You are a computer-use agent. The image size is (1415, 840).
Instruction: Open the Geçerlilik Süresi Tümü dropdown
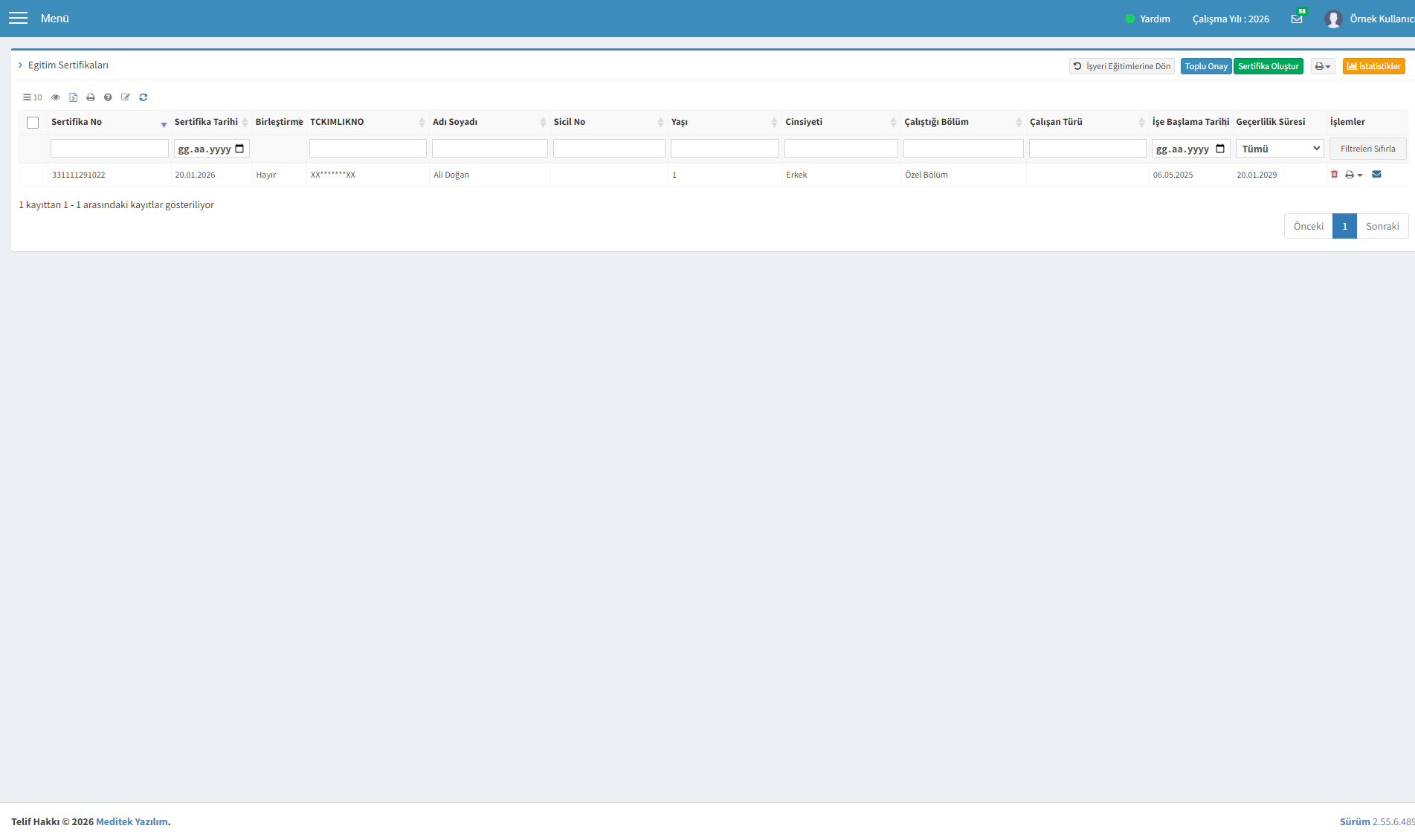coord(1279,149)
